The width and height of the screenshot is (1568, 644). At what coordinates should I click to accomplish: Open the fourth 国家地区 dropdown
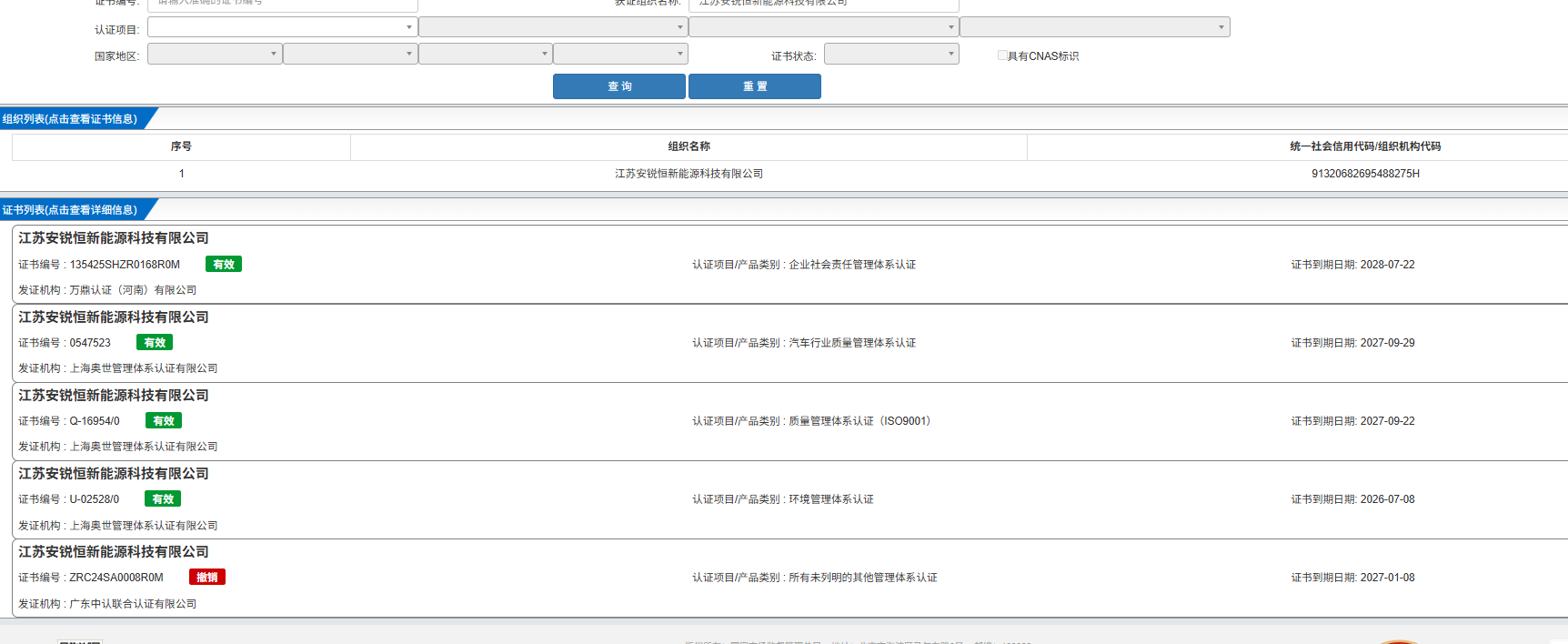click(620, 54)
